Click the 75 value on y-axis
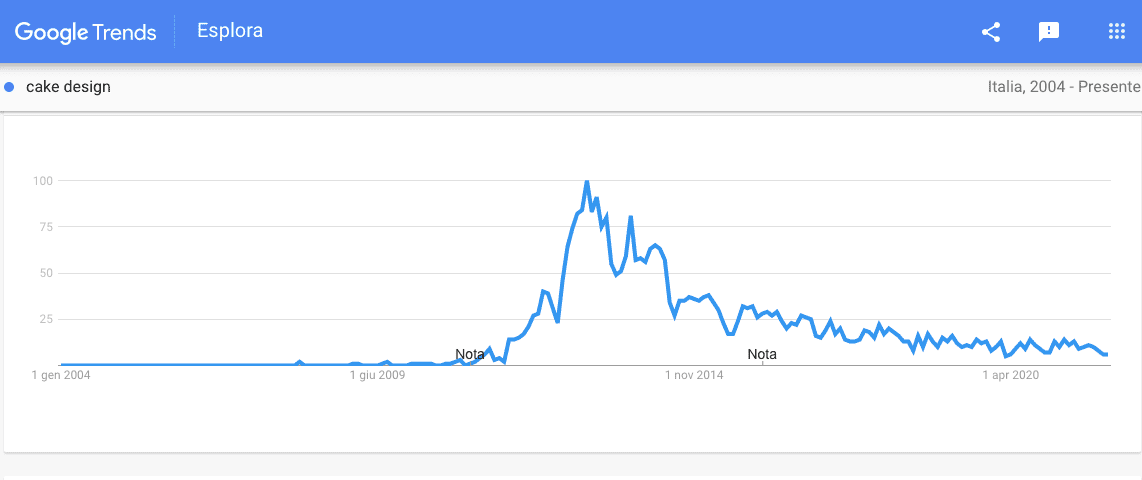Screen dimensions: 1142x480 pyautogui.click(x=47, y=227)
